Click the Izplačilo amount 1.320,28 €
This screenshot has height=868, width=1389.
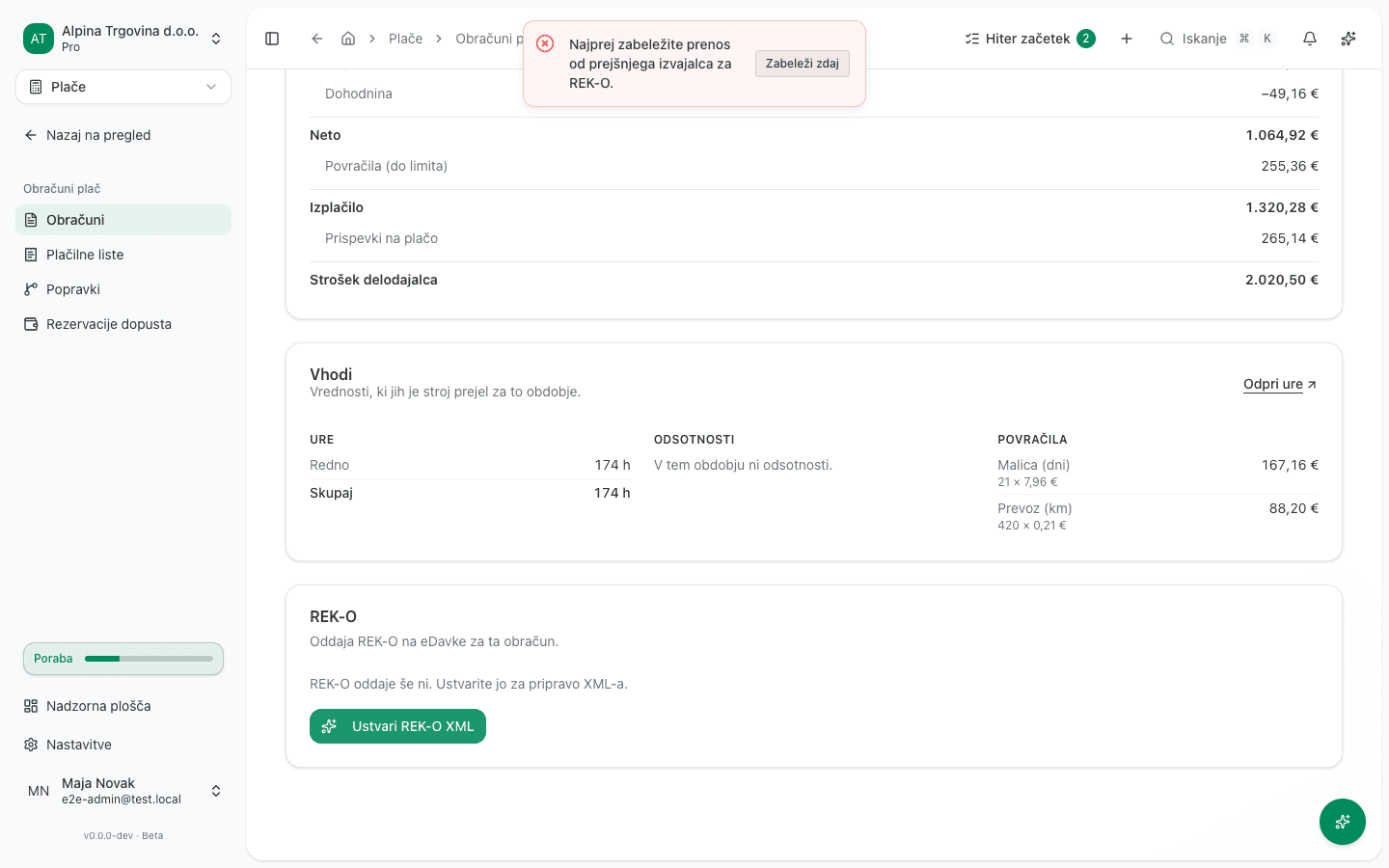[x=1282, y=207]
